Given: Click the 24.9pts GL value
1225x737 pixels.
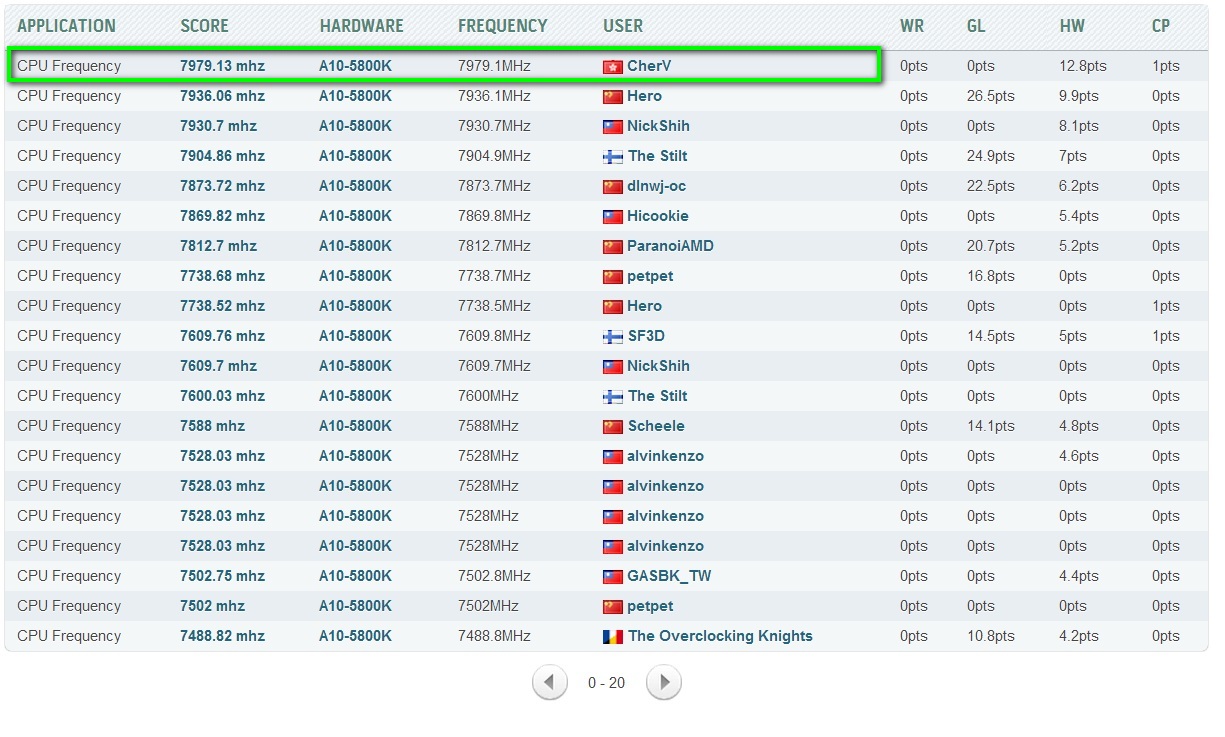Looking at the screenshot, I should 990,156.
